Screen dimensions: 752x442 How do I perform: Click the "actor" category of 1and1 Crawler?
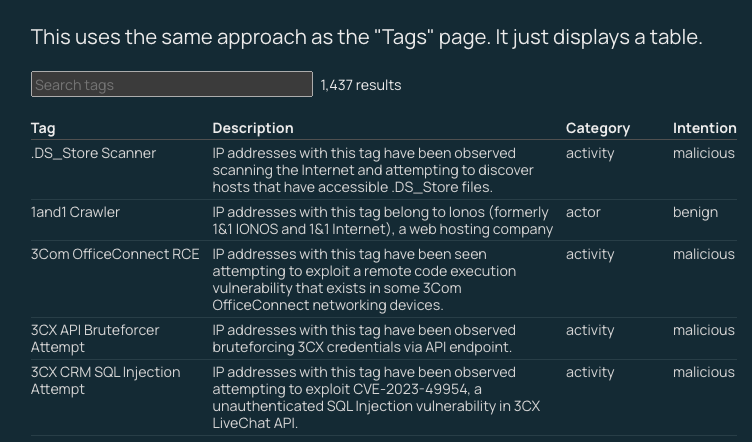(583, 212)
